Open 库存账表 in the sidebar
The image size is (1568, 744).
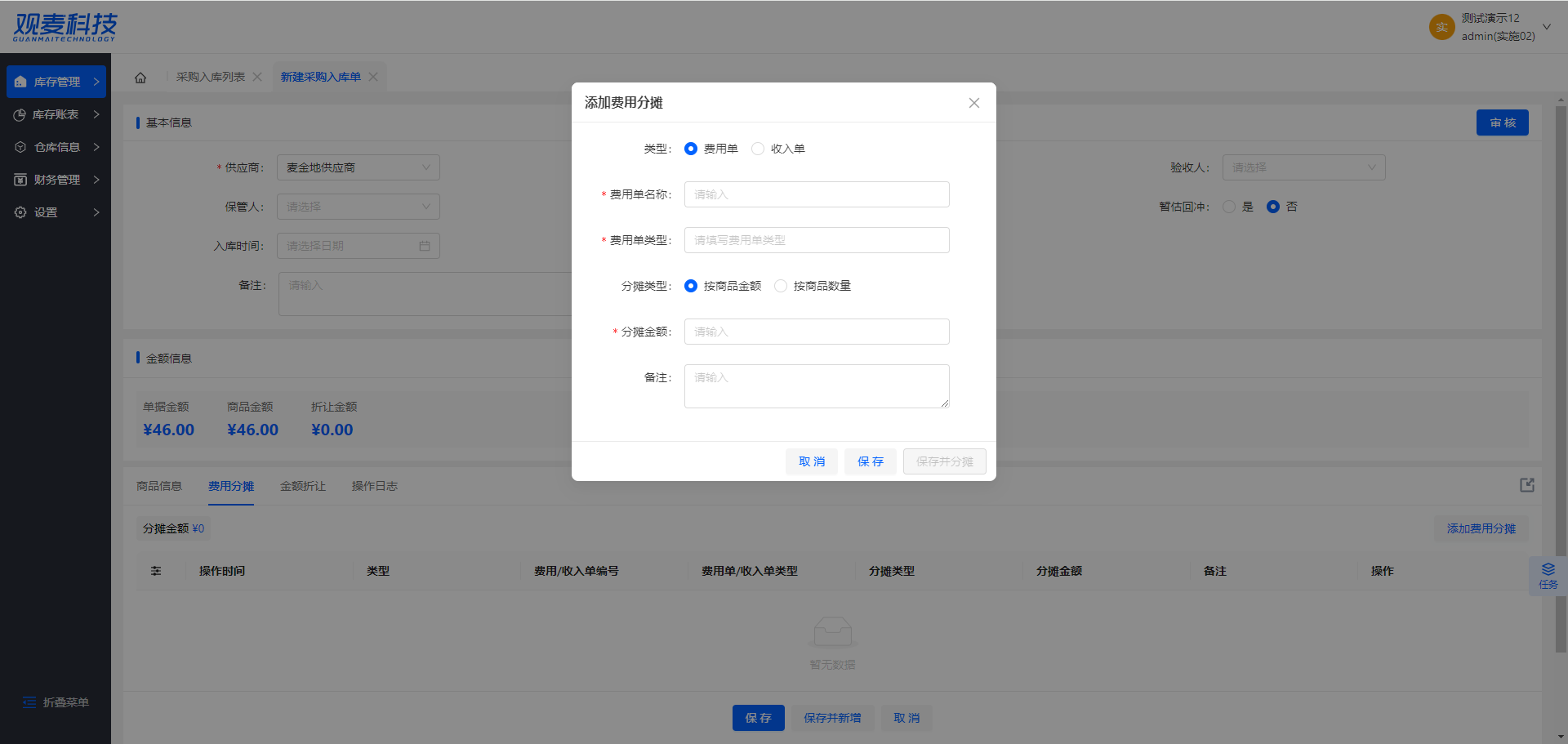(x=56, y=114)
